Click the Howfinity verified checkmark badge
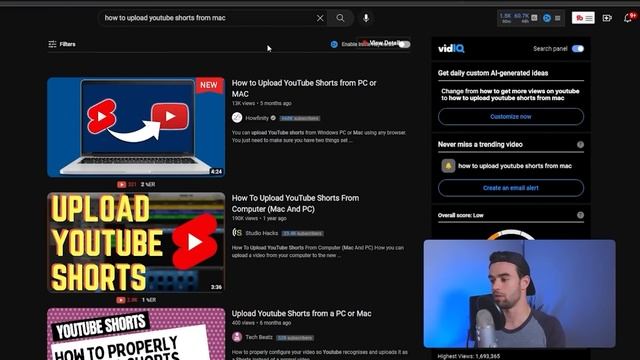 (x=273, y=118)
